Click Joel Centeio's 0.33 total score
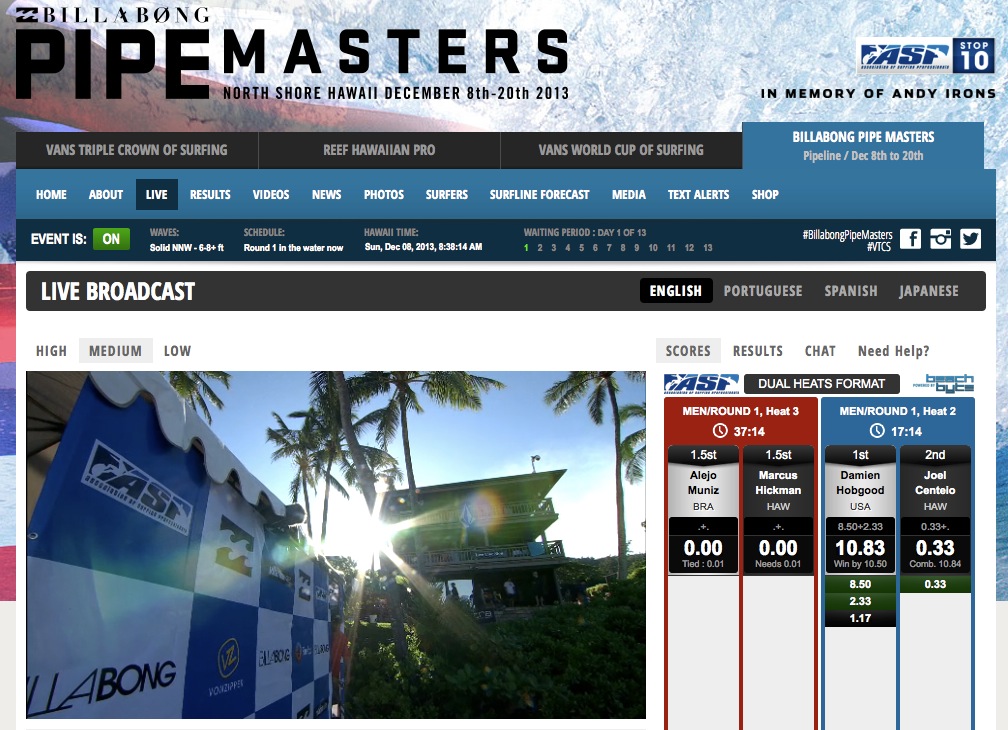The image size is (1008, 730). click(x=935, y=548)
